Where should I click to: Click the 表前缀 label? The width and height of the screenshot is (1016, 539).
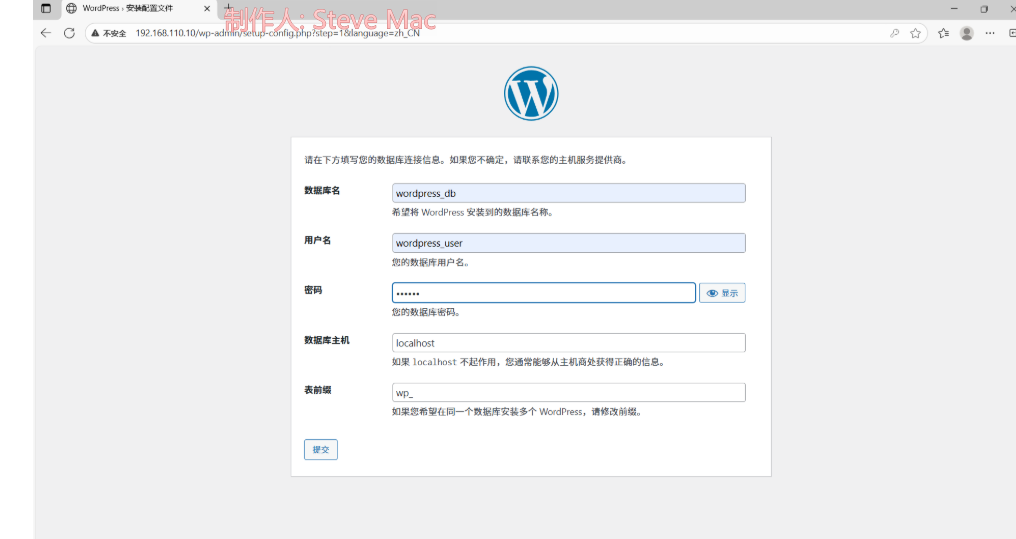[x=318, y=390]
